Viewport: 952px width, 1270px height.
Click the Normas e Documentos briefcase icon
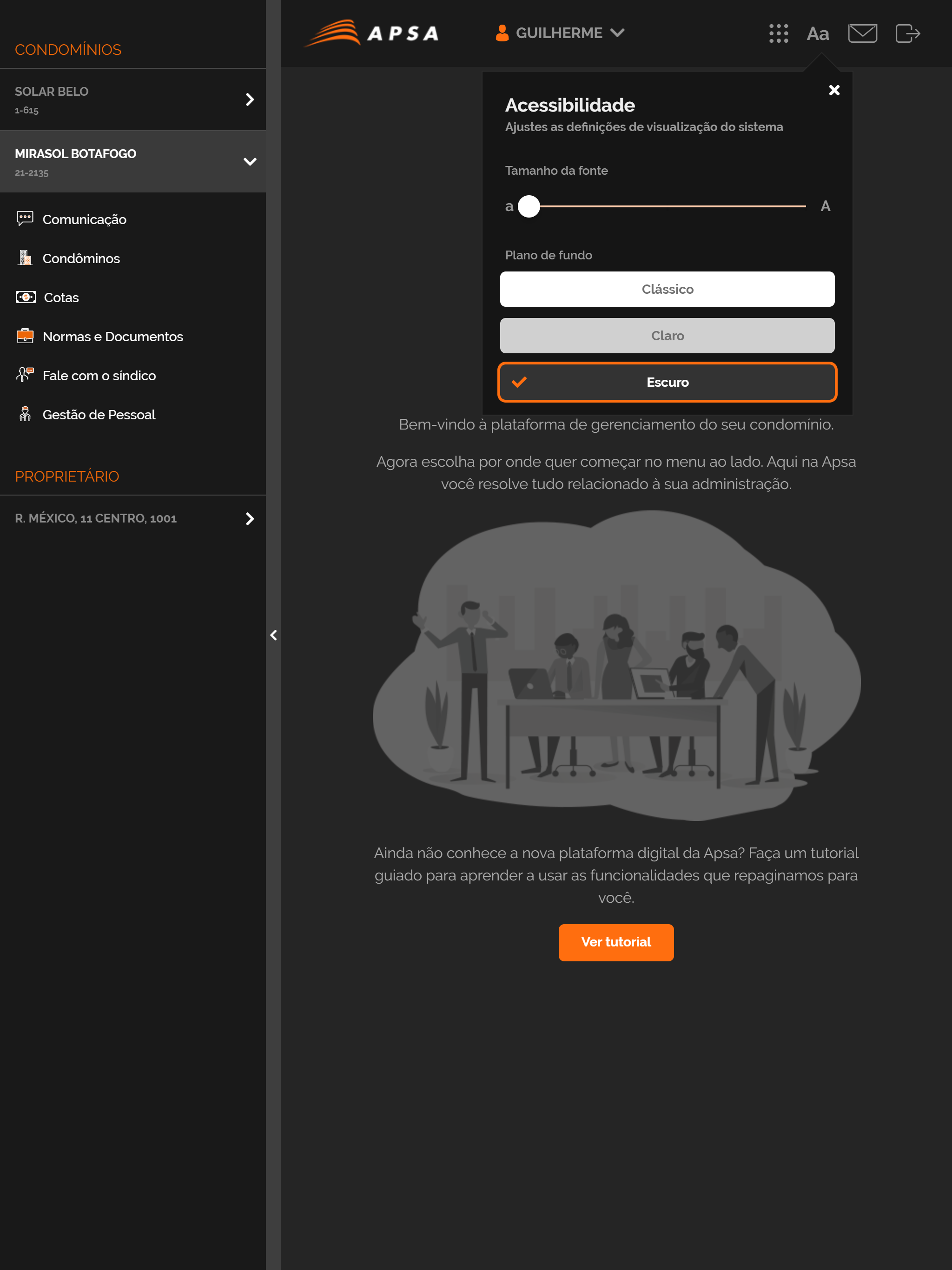(x=25, y=336)
